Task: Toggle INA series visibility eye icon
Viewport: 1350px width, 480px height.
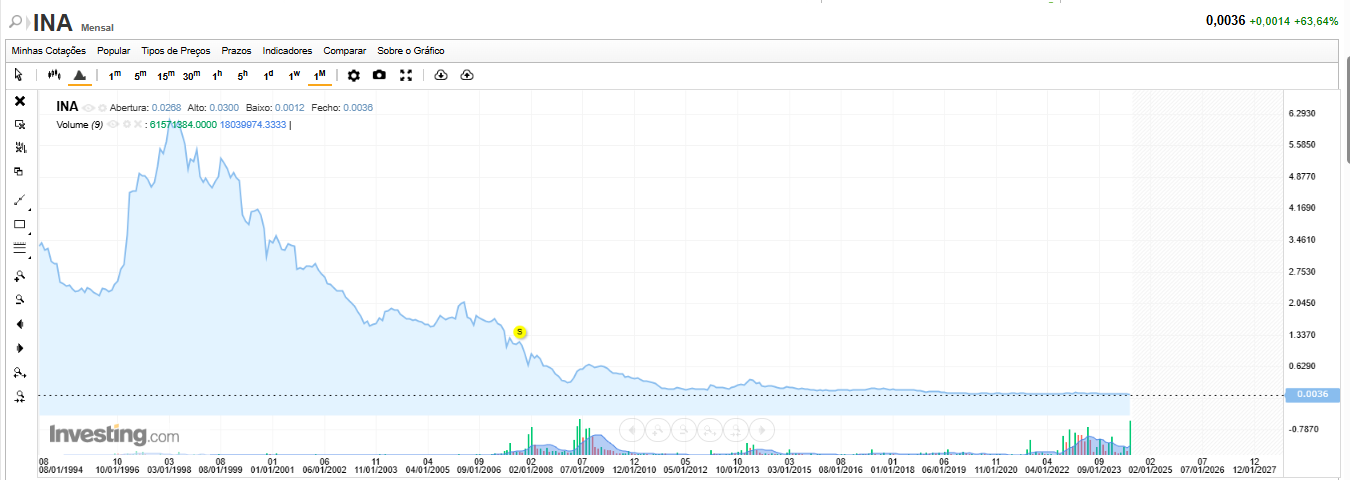Action: pos(88,107)
